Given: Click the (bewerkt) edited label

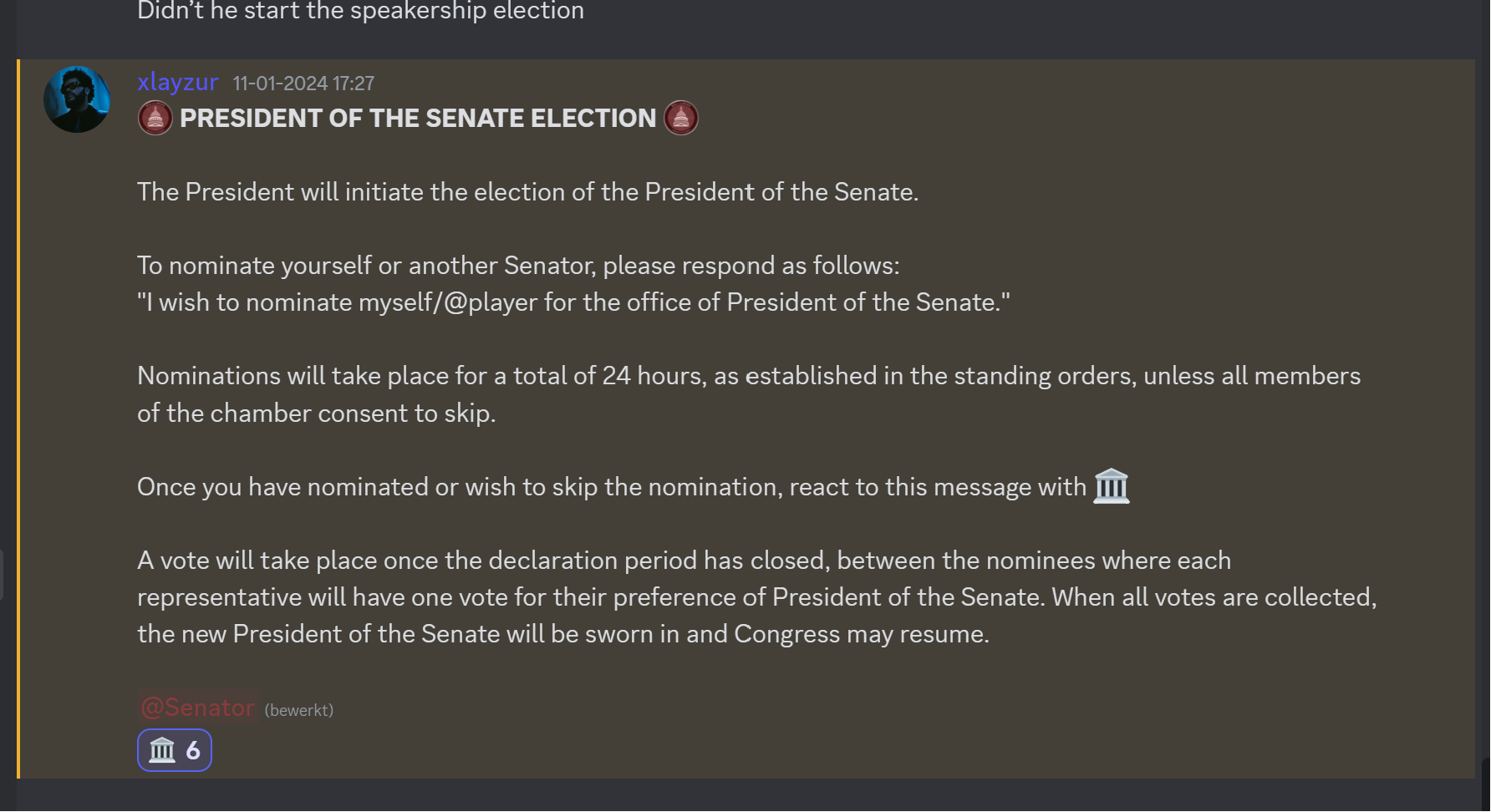Looking at the screenshot, I should 299,710.
